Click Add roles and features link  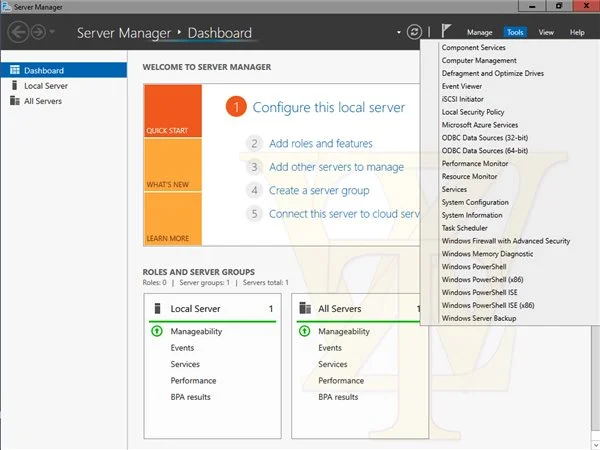point(321,143)
